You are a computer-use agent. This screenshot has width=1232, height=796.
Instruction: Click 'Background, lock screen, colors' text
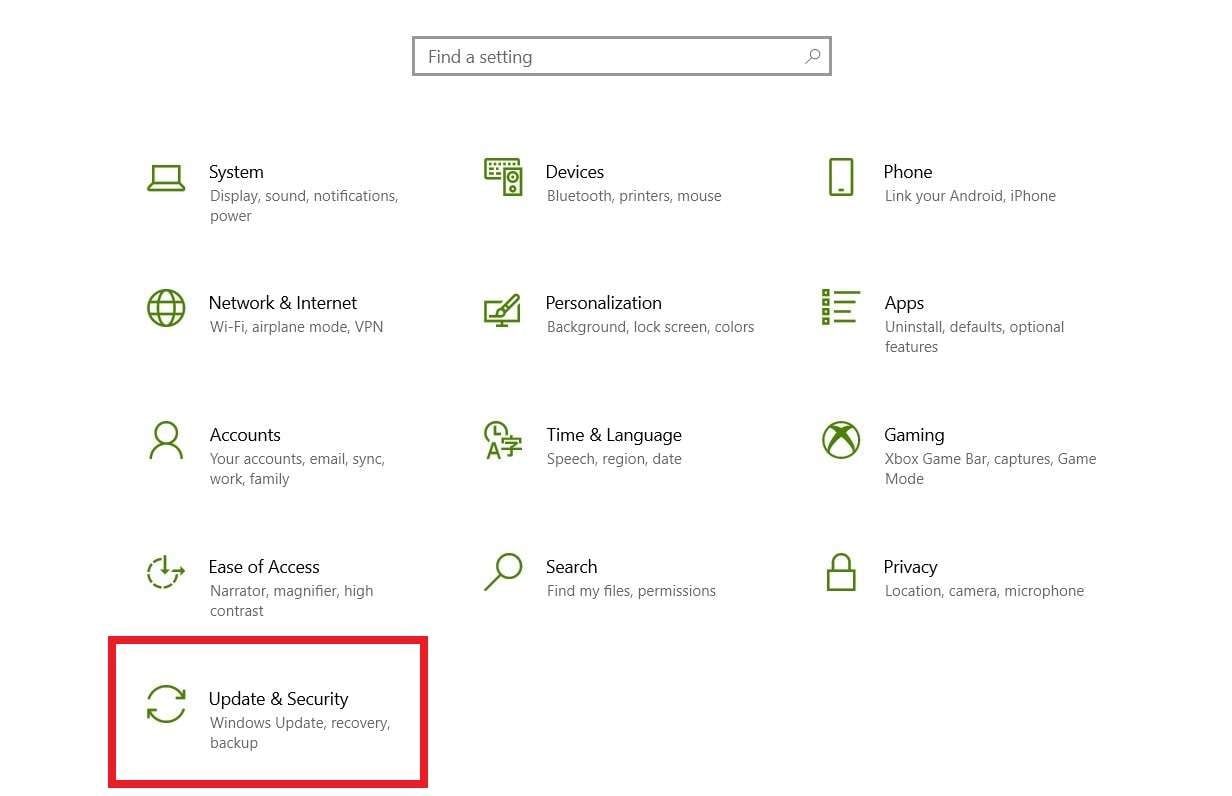(x=650, y=327)
